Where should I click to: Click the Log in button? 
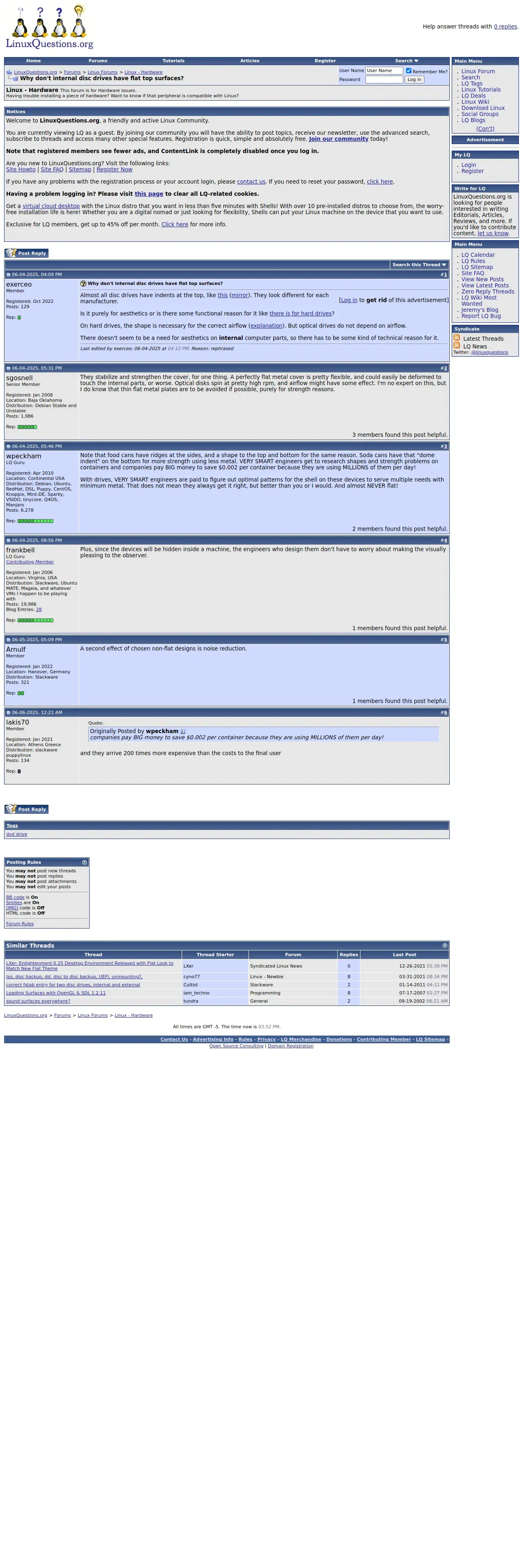tap(415, 80)
